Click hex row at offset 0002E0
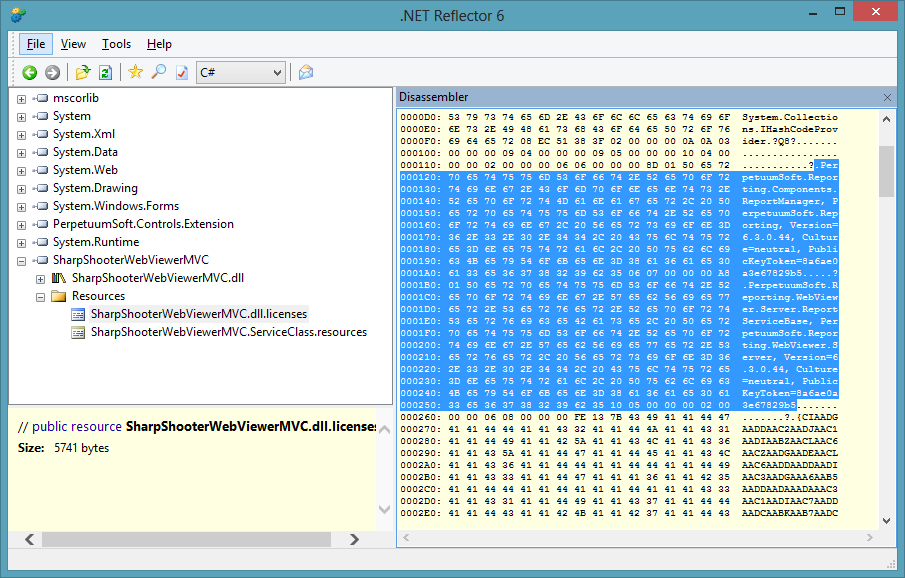The height and width of the screenshot is (578, 905). [619, 513]
